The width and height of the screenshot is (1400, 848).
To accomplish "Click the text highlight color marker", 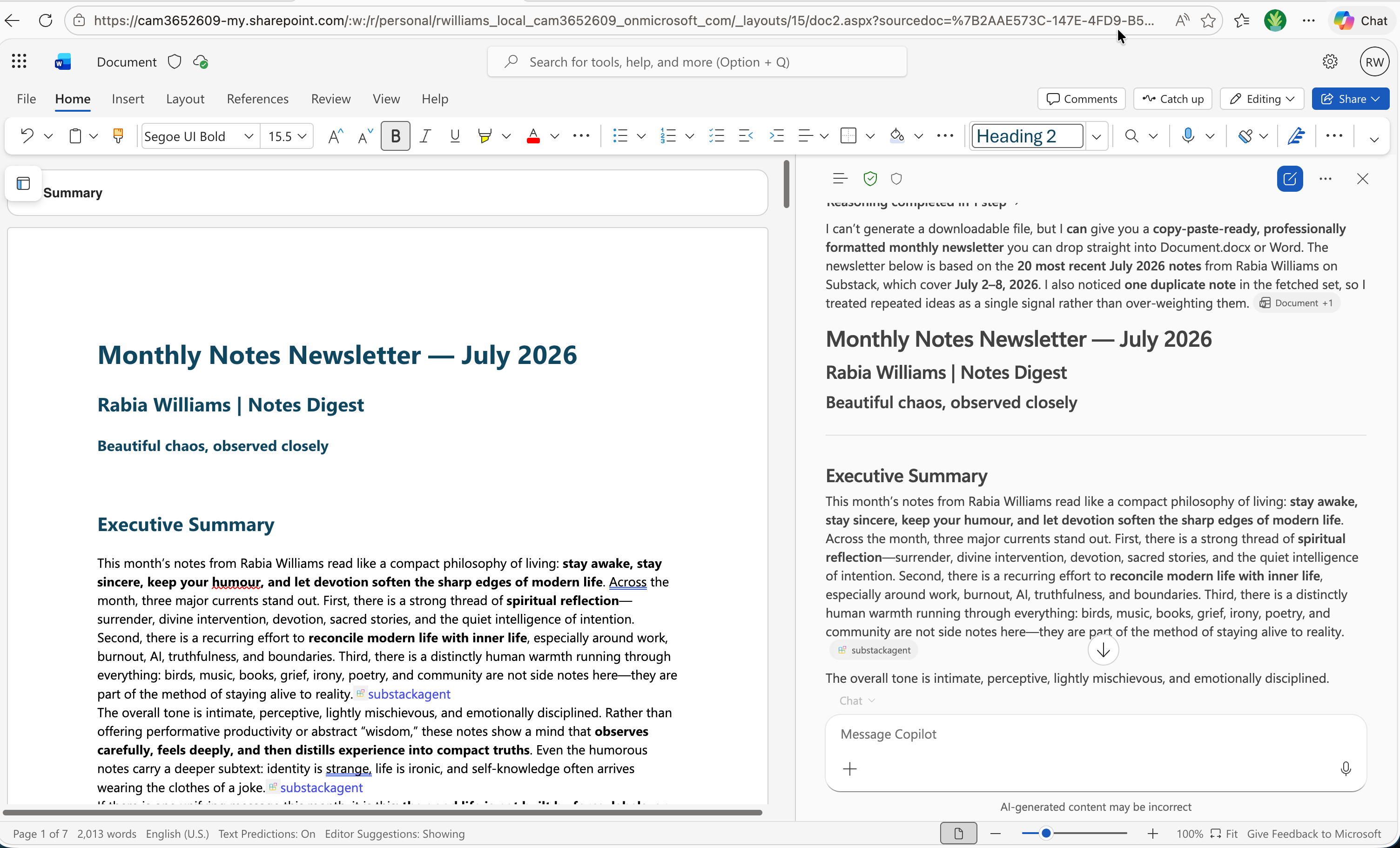I will pos(485,136).
